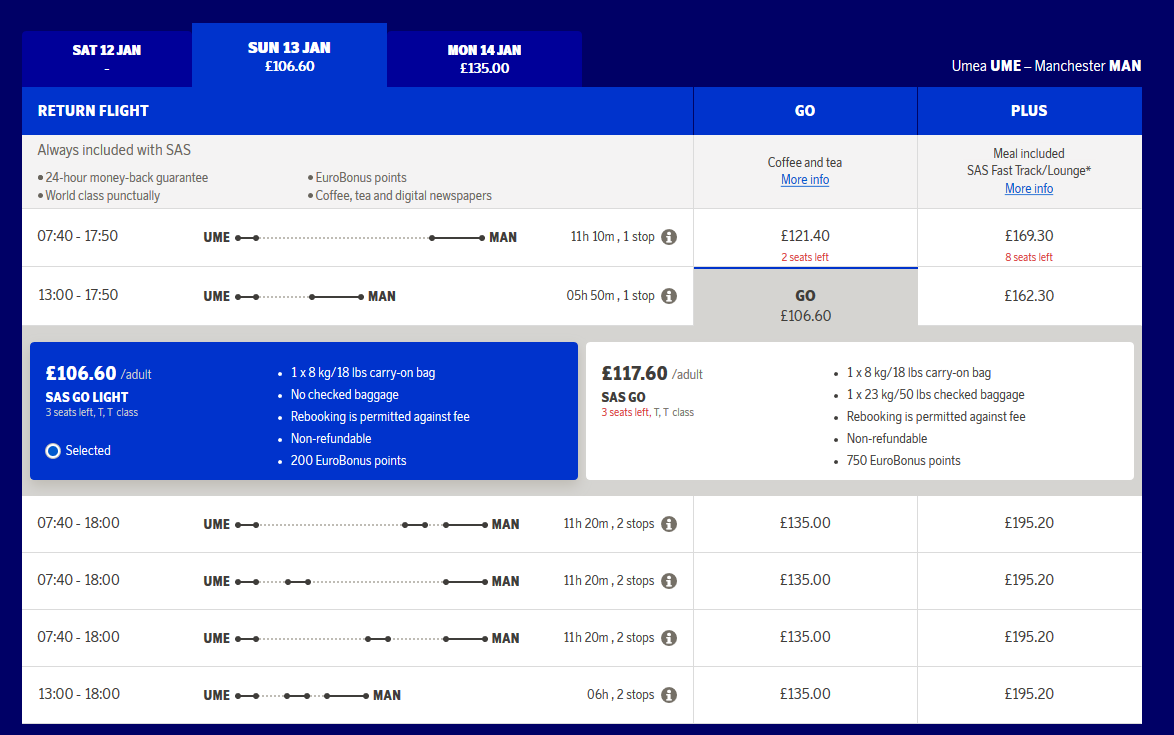Image resolution: width=1174 pixels, height=735 pixels.
Task: Choose the £169.30 PLUS fare
Action: [1029, 237]
